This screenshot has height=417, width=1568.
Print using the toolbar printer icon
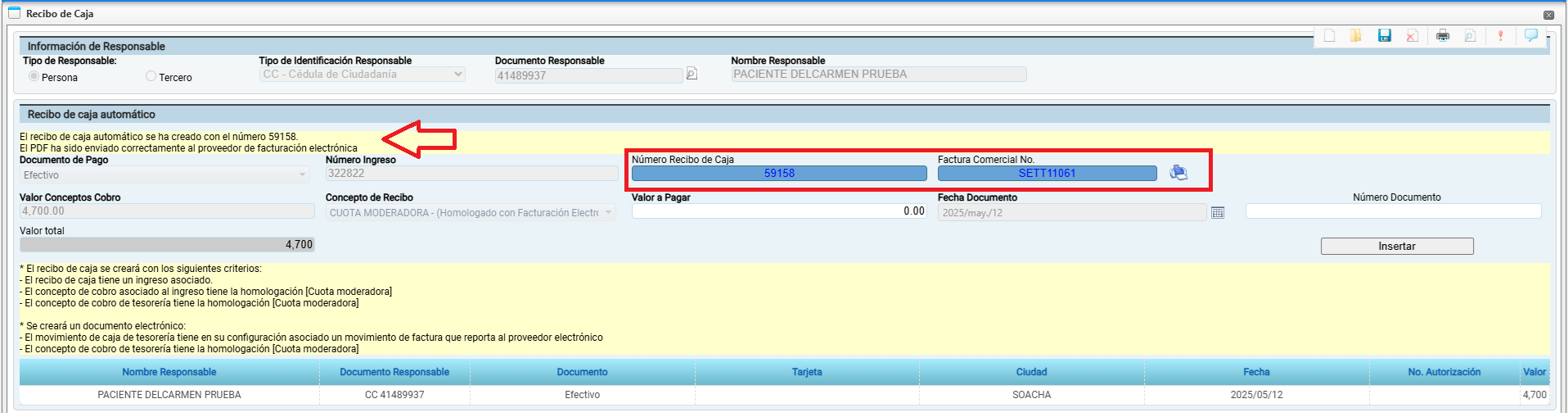point(1443,36)
